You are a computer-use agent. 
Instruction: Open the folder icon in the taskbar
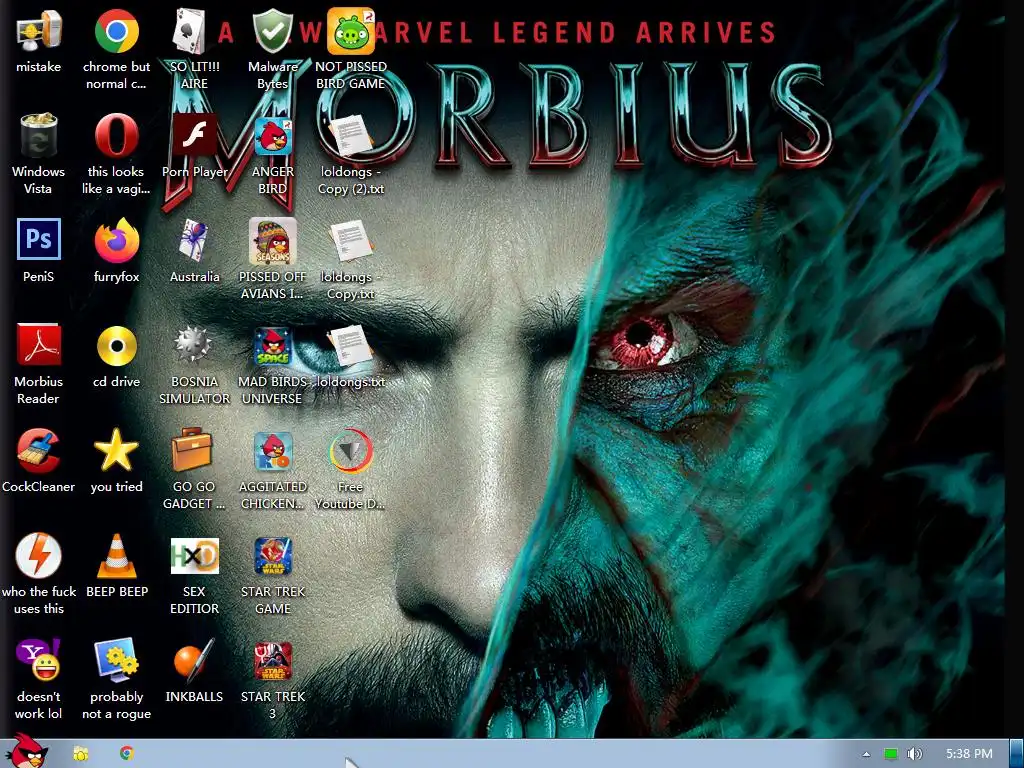80,754
